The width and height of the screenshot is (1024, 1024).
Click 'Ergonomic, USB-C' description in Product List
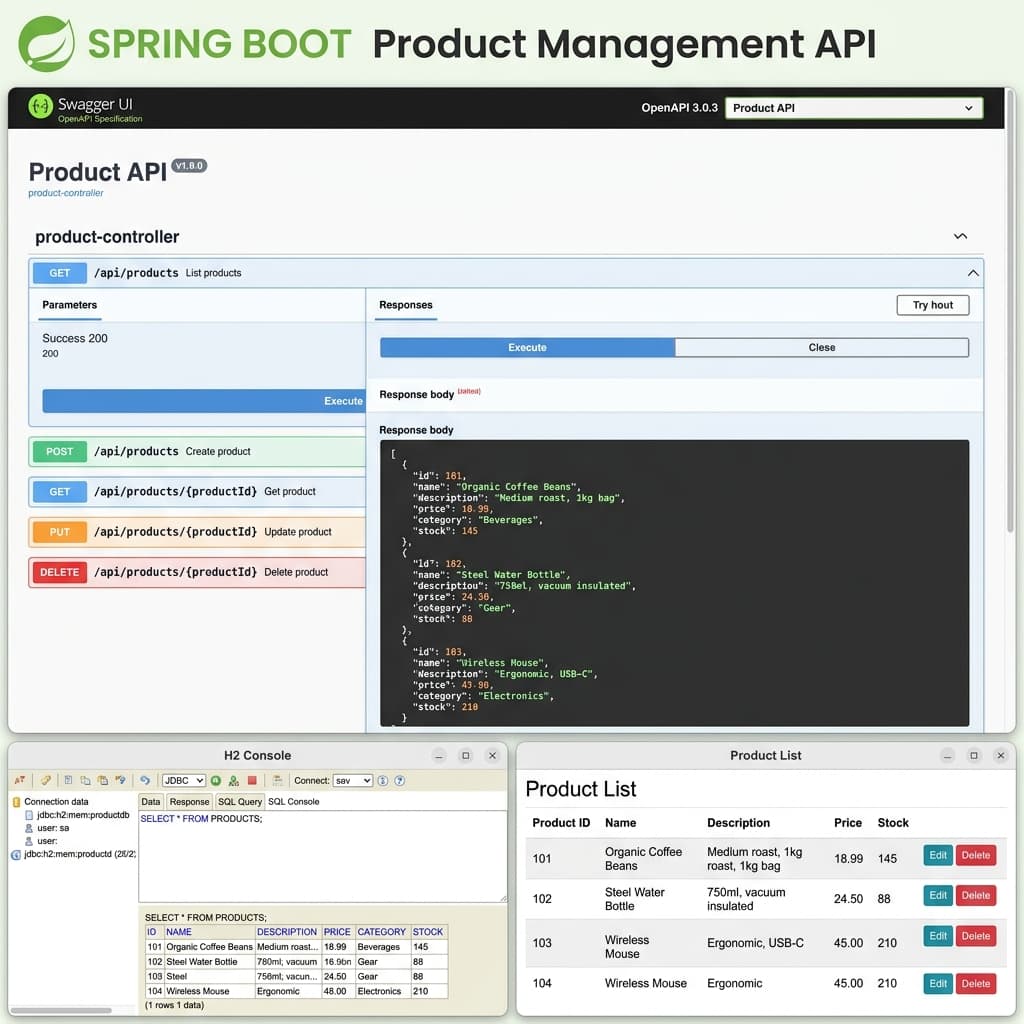[756, 943]
